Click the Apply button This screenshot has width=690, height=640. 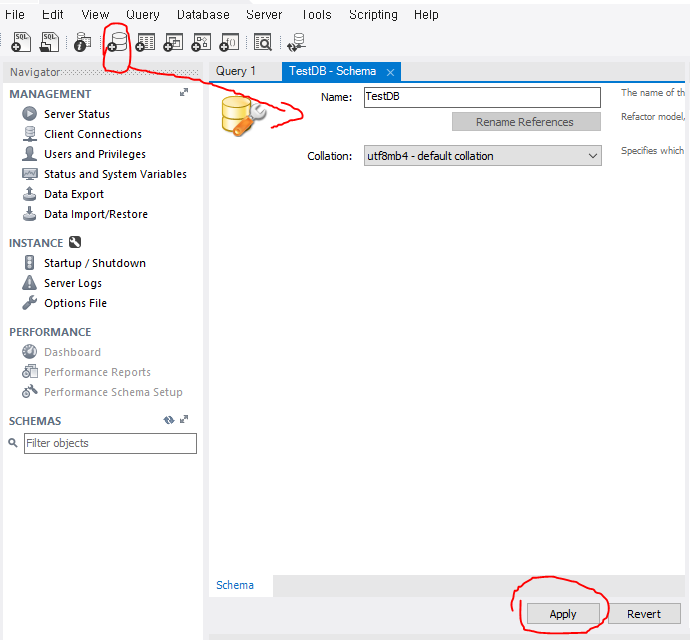pos(563,614)
